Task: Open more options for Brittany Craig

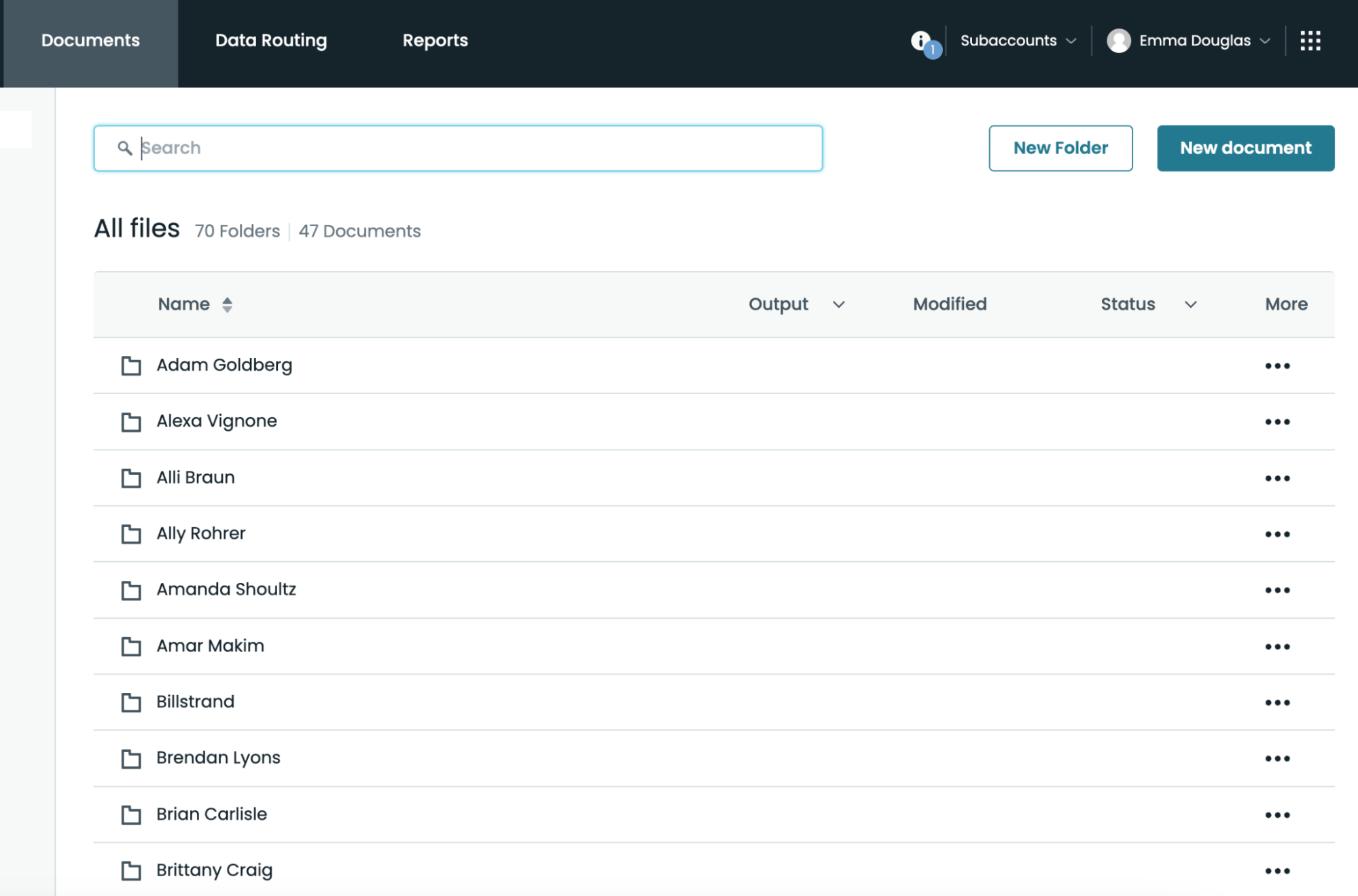Action: [x=1277, y=871]
